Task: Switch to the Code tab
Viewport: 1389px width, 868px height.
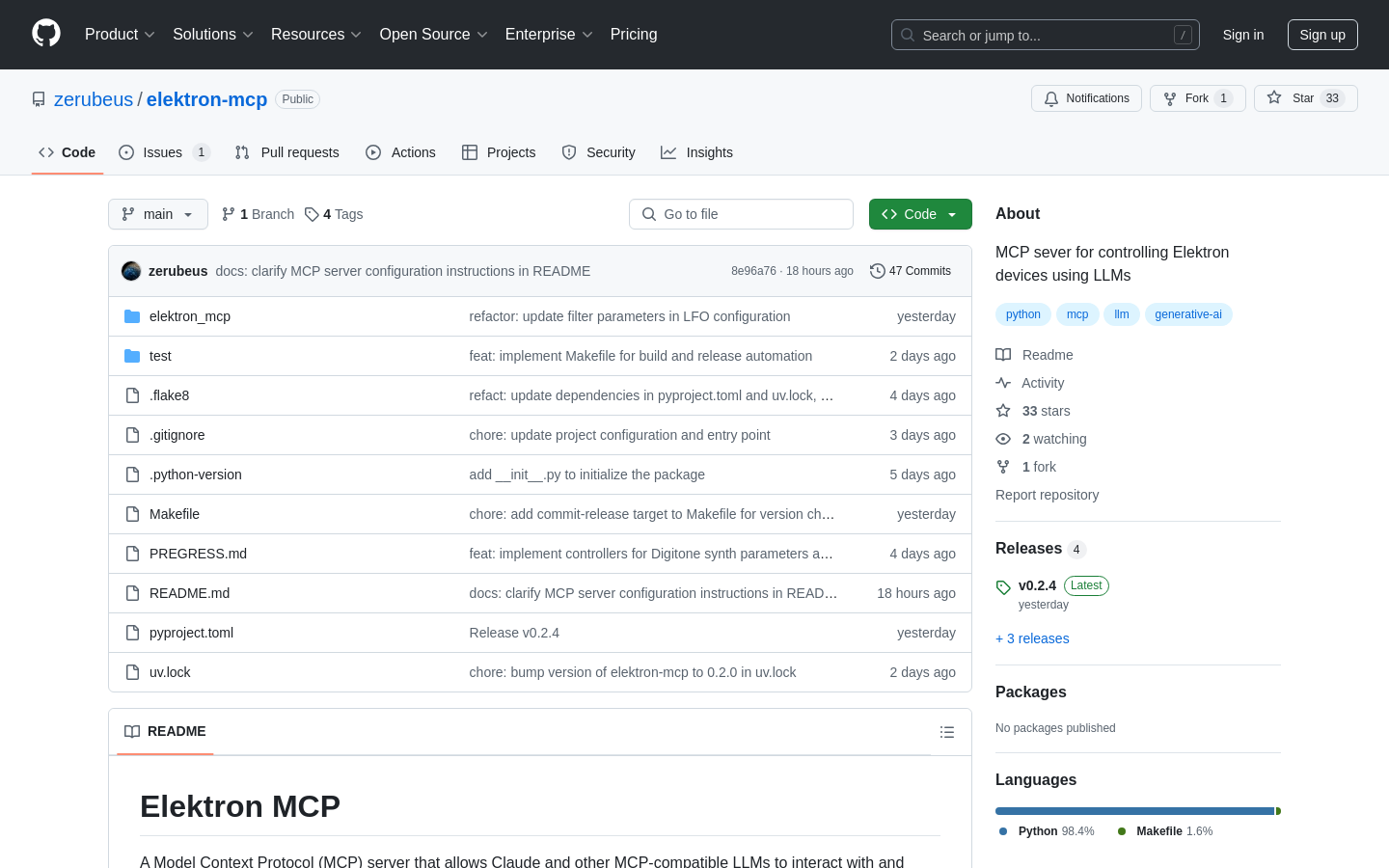Action: coord(68,152)
